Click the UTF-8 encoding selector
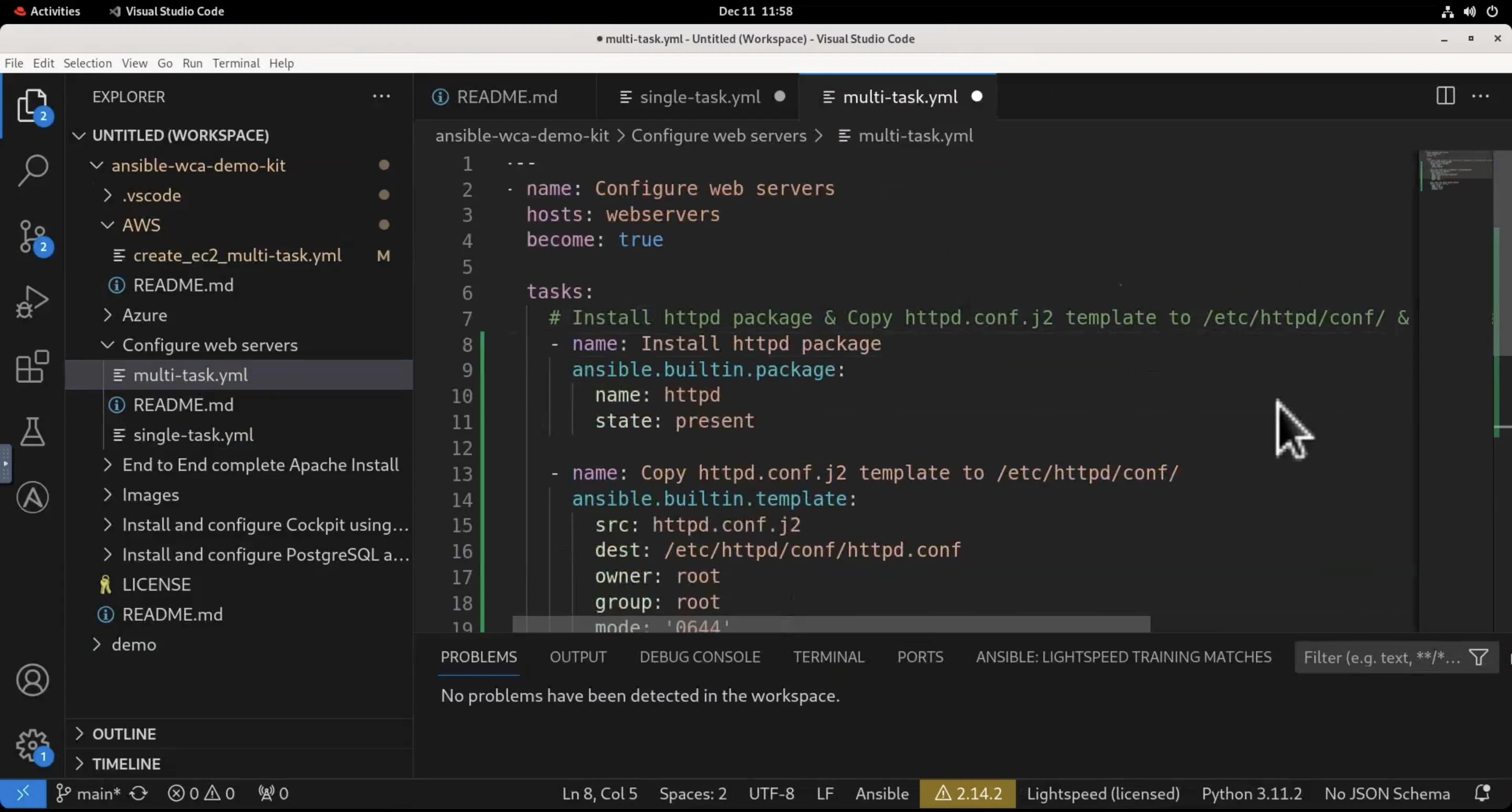This screenshot has width=1512, height=812. 771,794
